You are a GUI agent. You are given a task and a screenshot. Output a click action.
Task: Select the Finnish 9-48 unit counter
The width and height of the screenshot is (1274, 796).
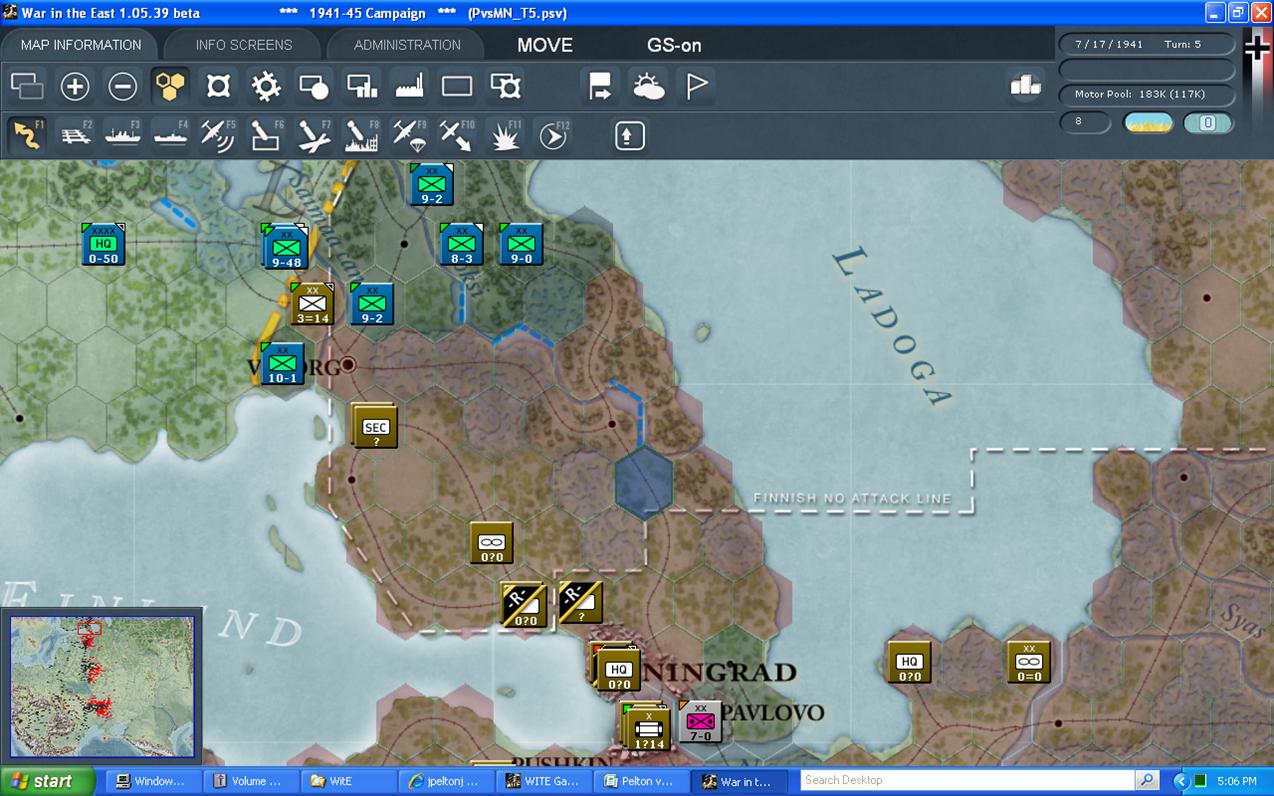(x=286, y=247)
